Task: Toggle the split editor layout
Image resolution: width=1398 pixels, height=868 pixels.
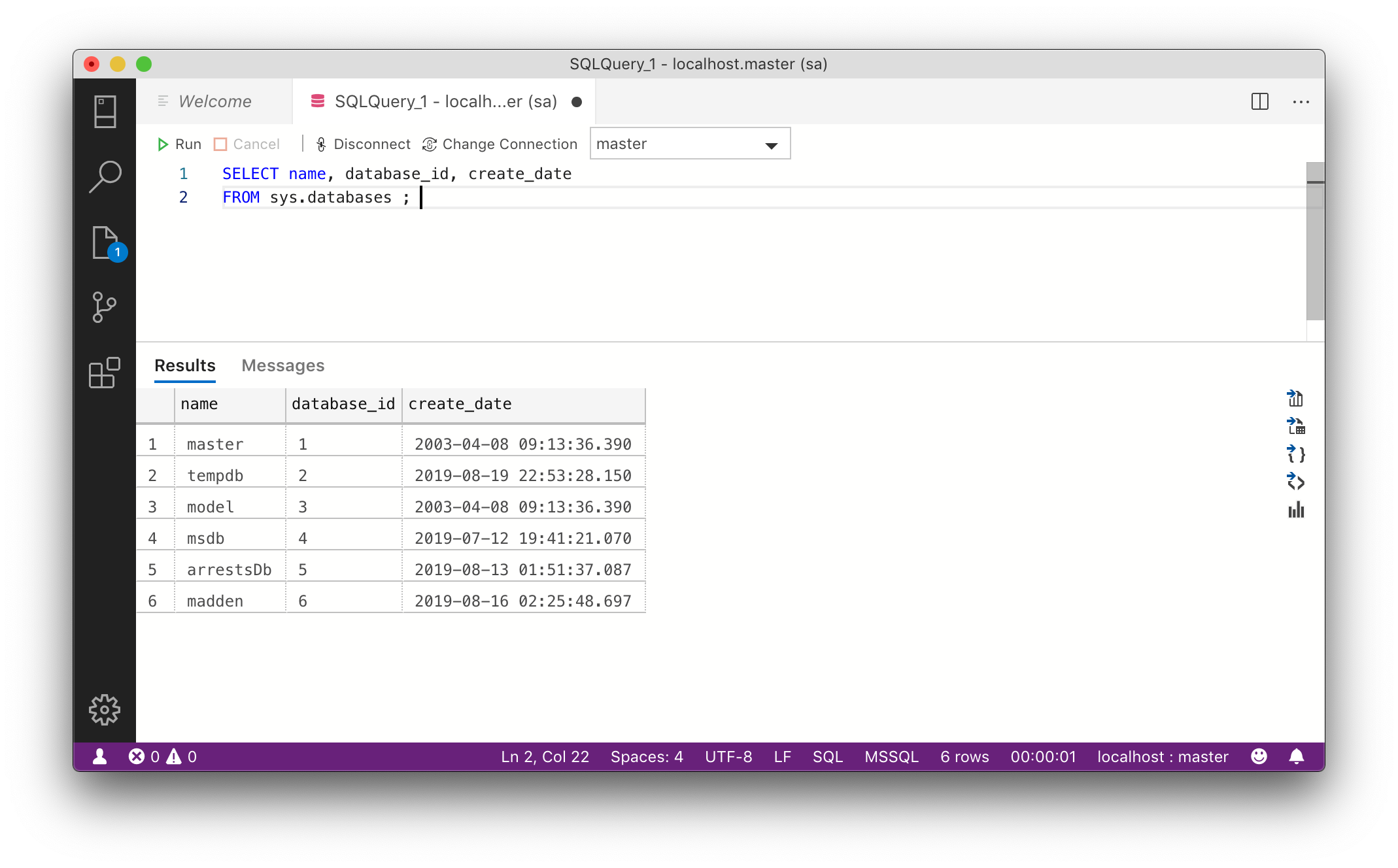Action: (x=1259, y=101)
